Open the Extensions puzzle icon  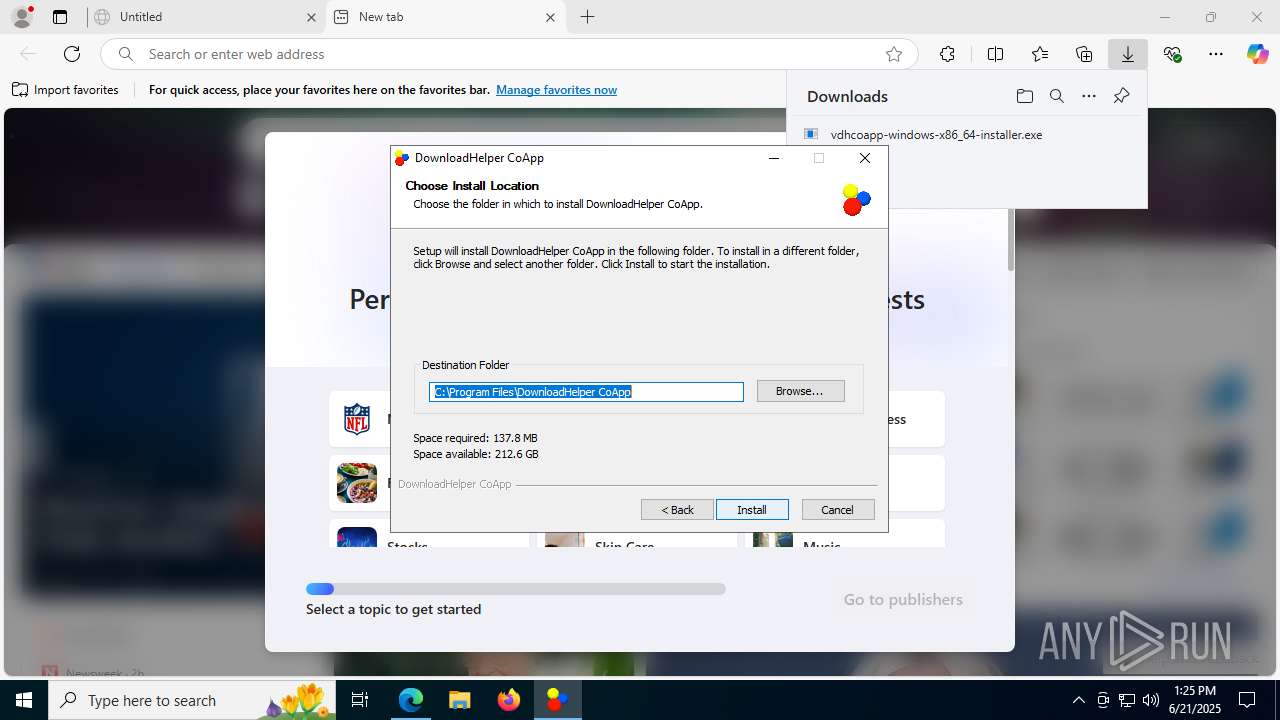point(947,54)
